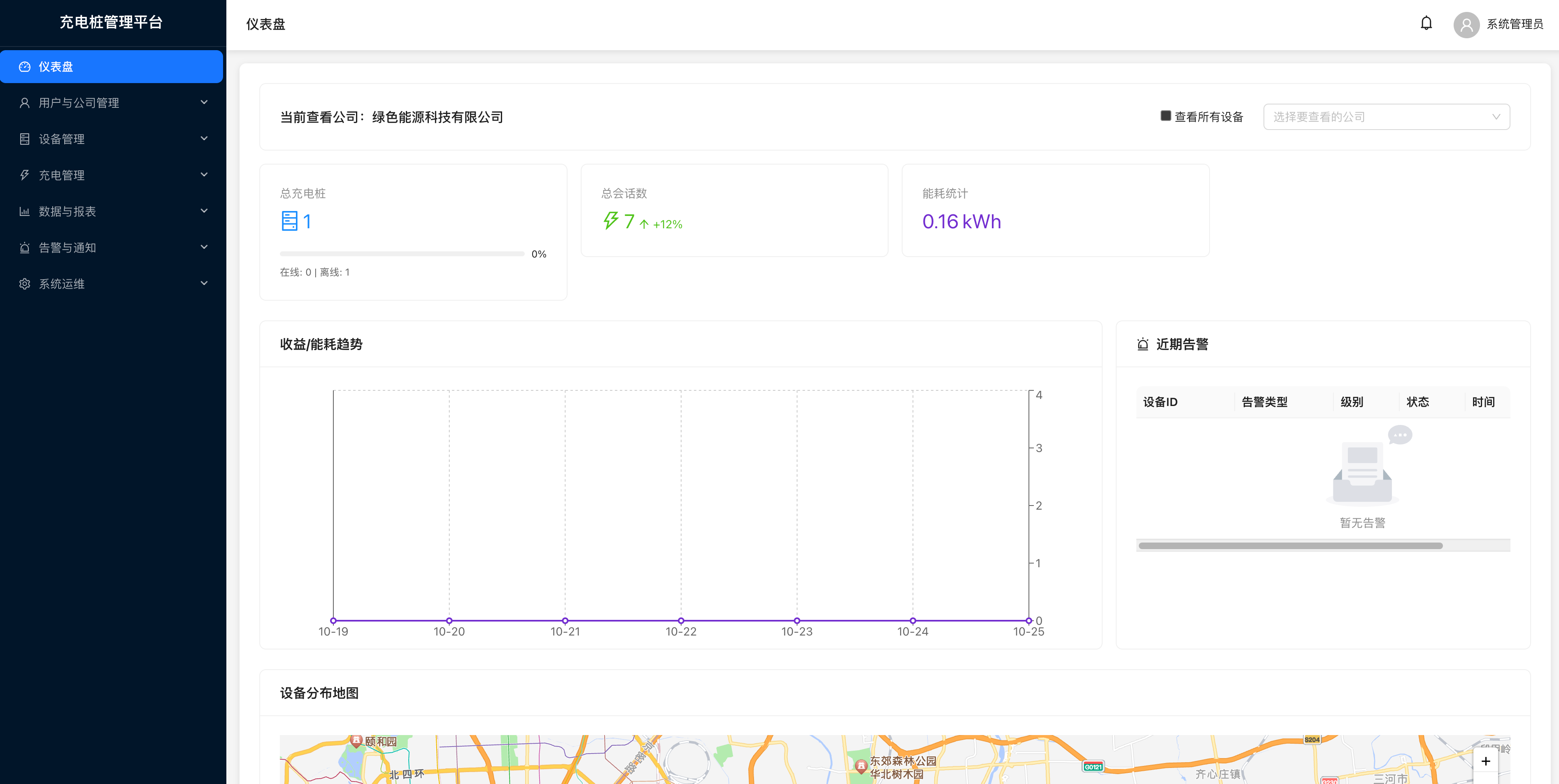Viewport: 1559px width, 784px height.
Task: Toggle the 查看所有设备 checkbox
Action: (x=1166, y=116)
